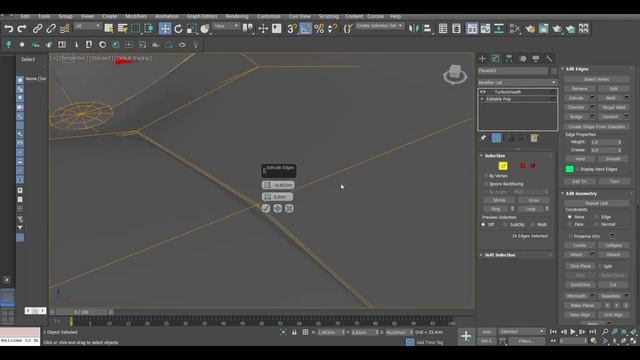Select the Multi preview selection radio
640x360 pixels.
point(533,225)
